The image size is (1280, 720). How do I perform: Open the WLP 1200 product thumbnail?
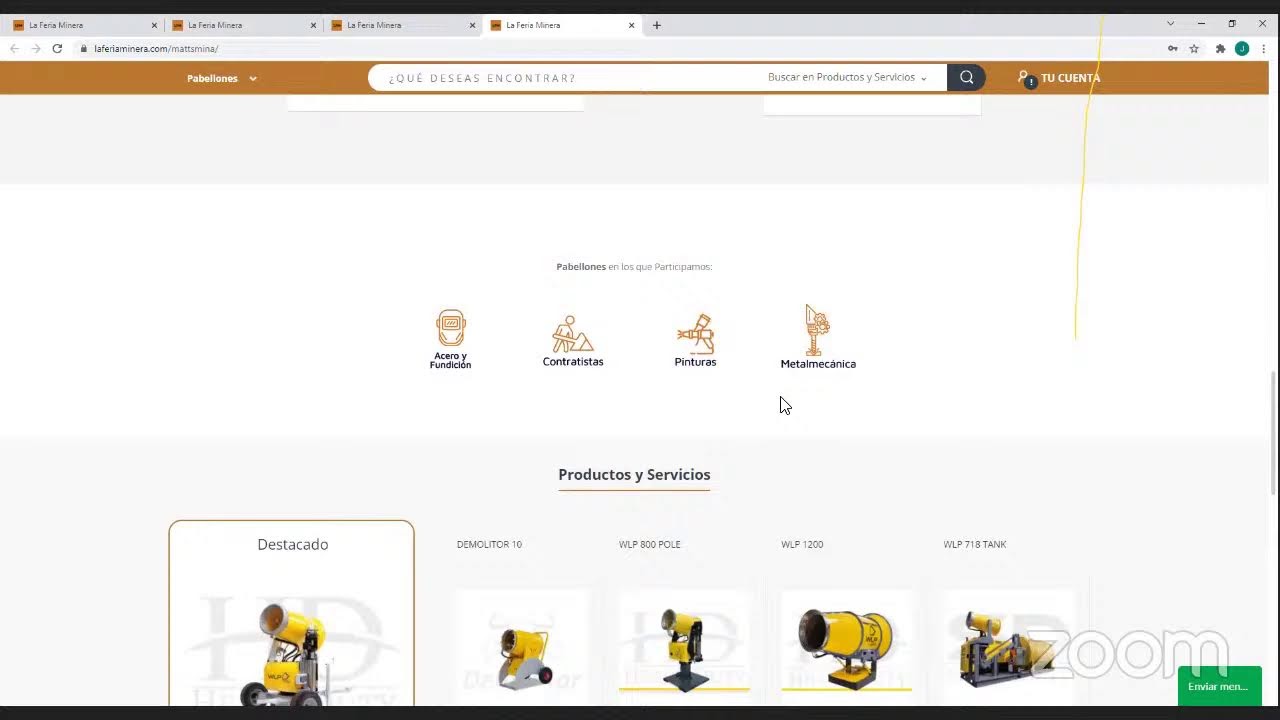click(x=846, y=648)
